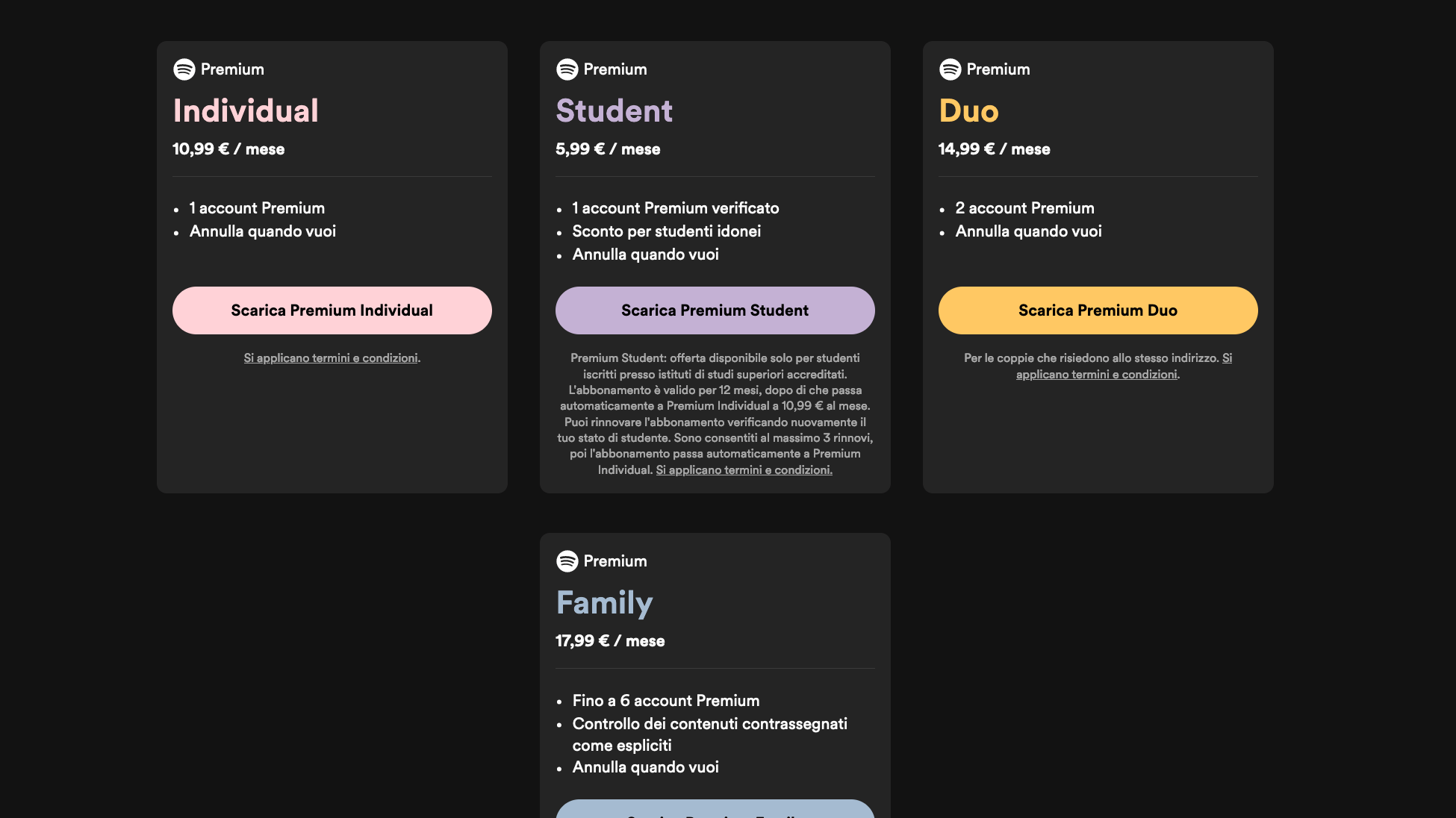Viewport: 1456px width, 818px height.
Task: Click 'Annulla quando vuoi' in Family card
Action: pos(646,767)
